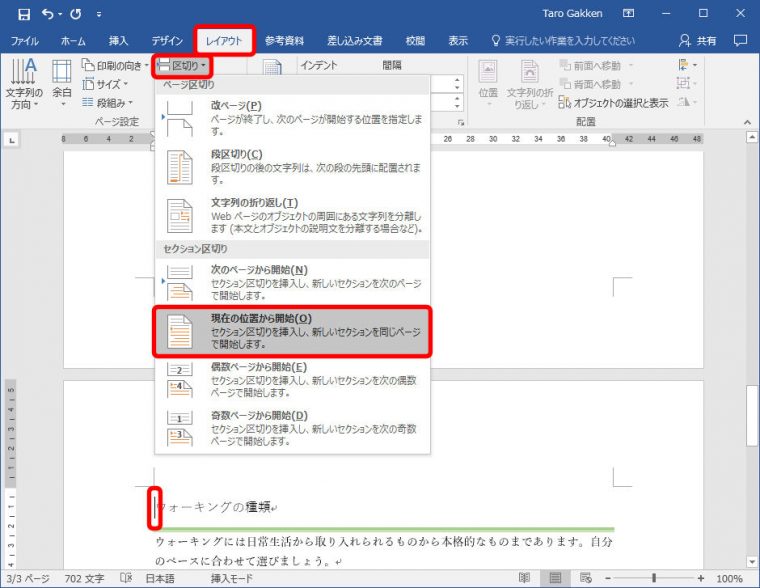Open the 段組み columns dropdown
Image resolution: width=760 pixels, height=588 pixels.
tap(107, 103)
